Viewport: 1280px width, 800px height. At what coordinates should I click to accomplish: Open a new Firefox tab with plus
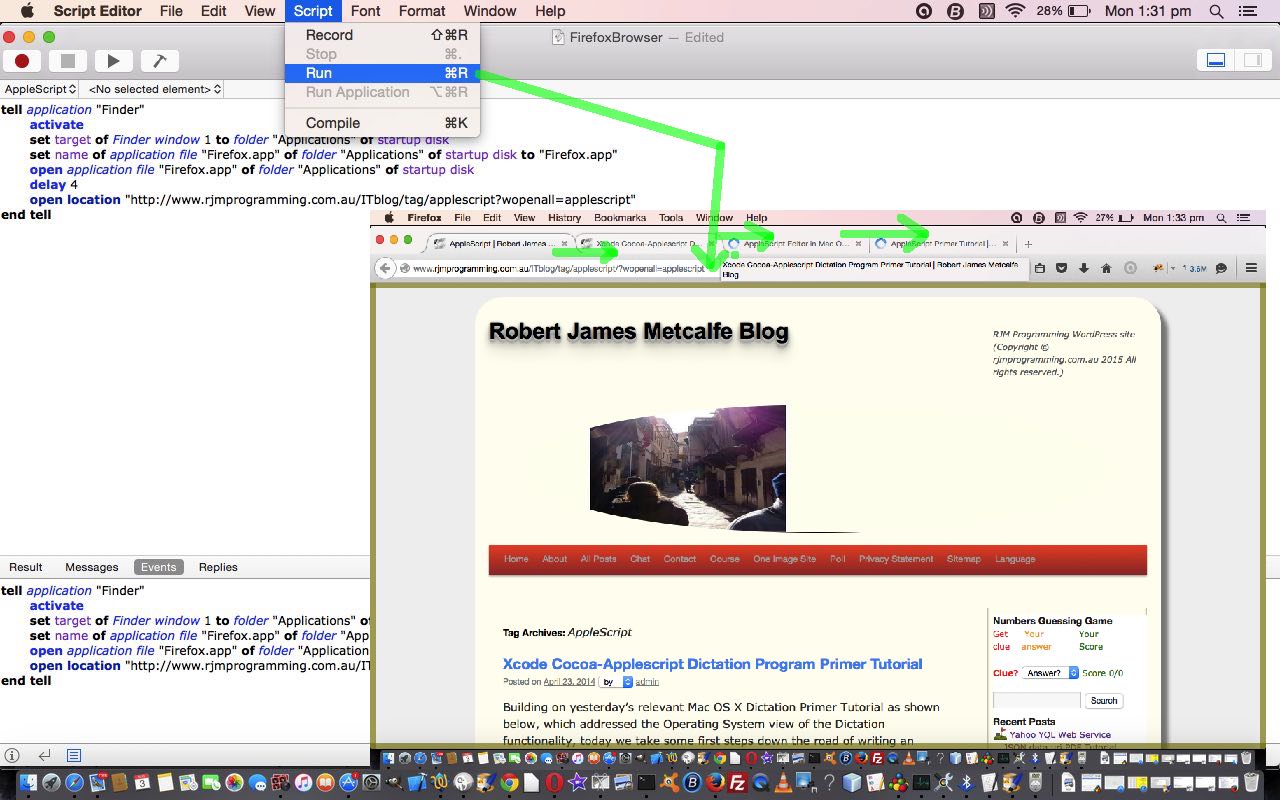tap(1028, 244)
